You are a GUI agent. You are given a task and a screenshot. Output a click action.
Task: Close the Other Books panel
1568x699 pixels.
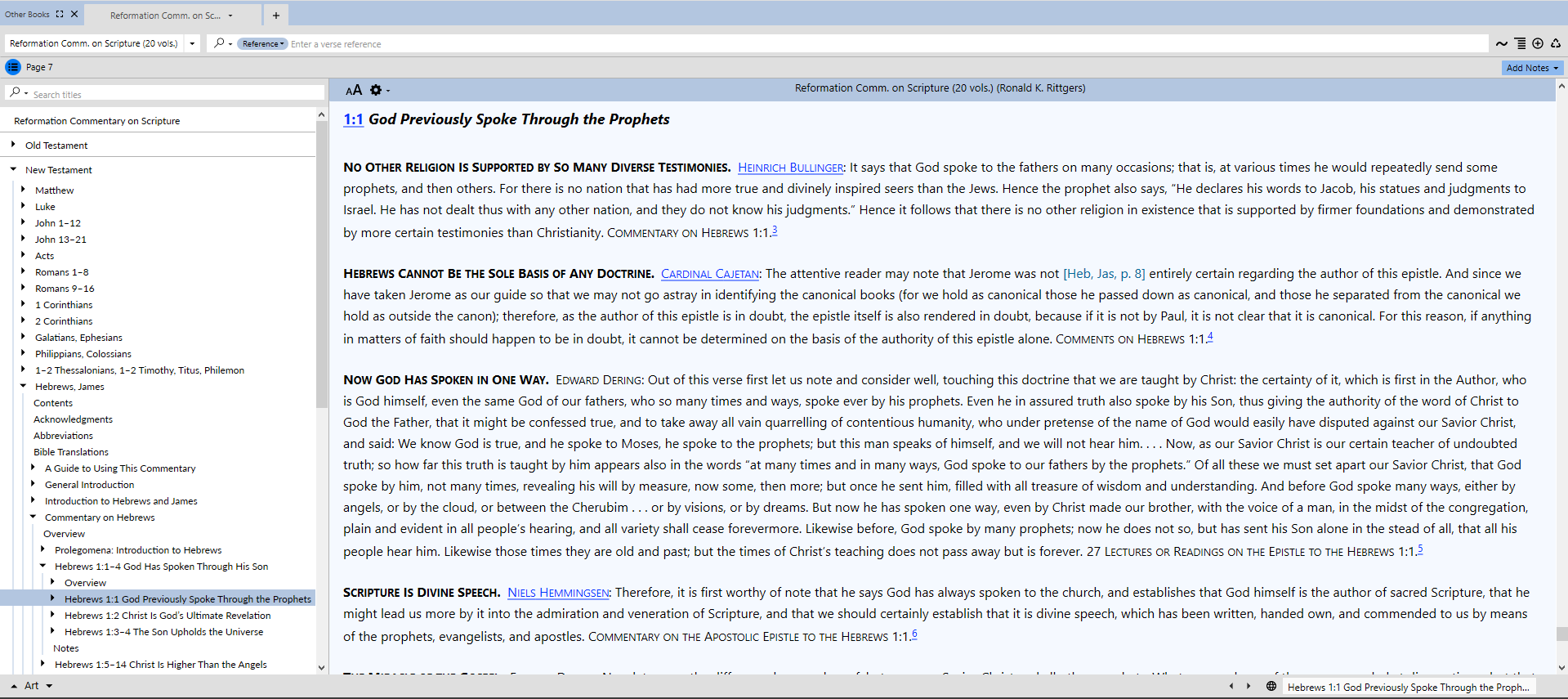[74, 14]
